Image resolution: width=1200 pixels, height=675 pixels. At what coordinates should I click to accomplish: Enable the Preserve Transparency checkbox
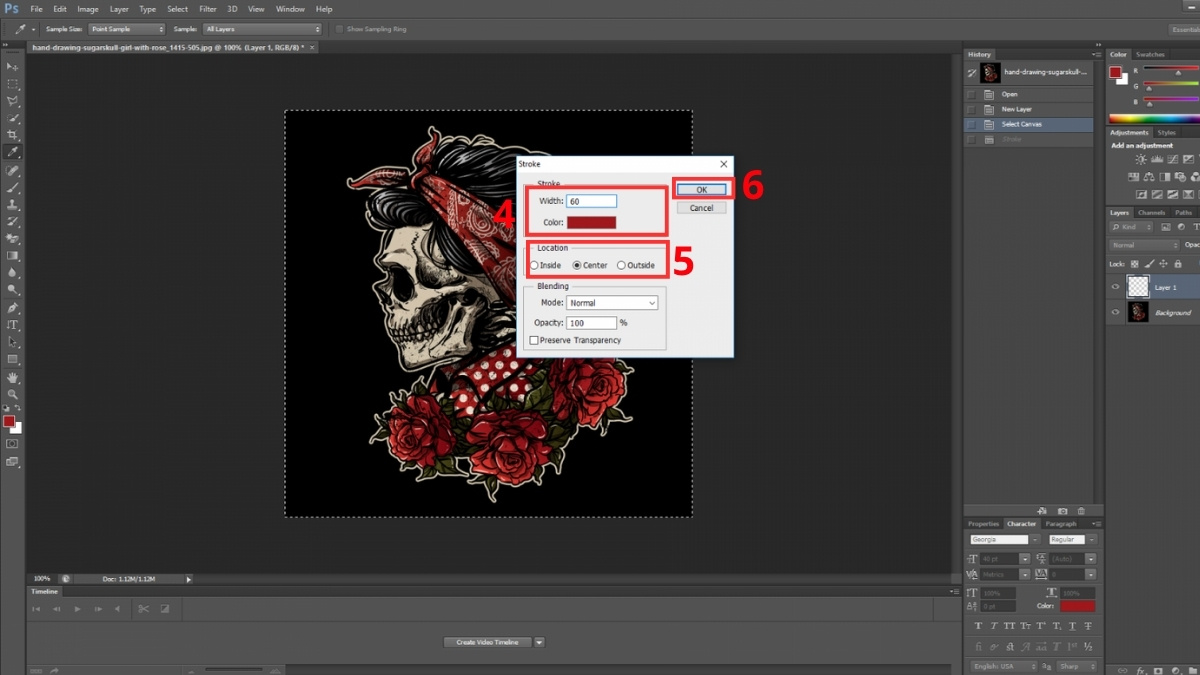click(x=534, y=340)
